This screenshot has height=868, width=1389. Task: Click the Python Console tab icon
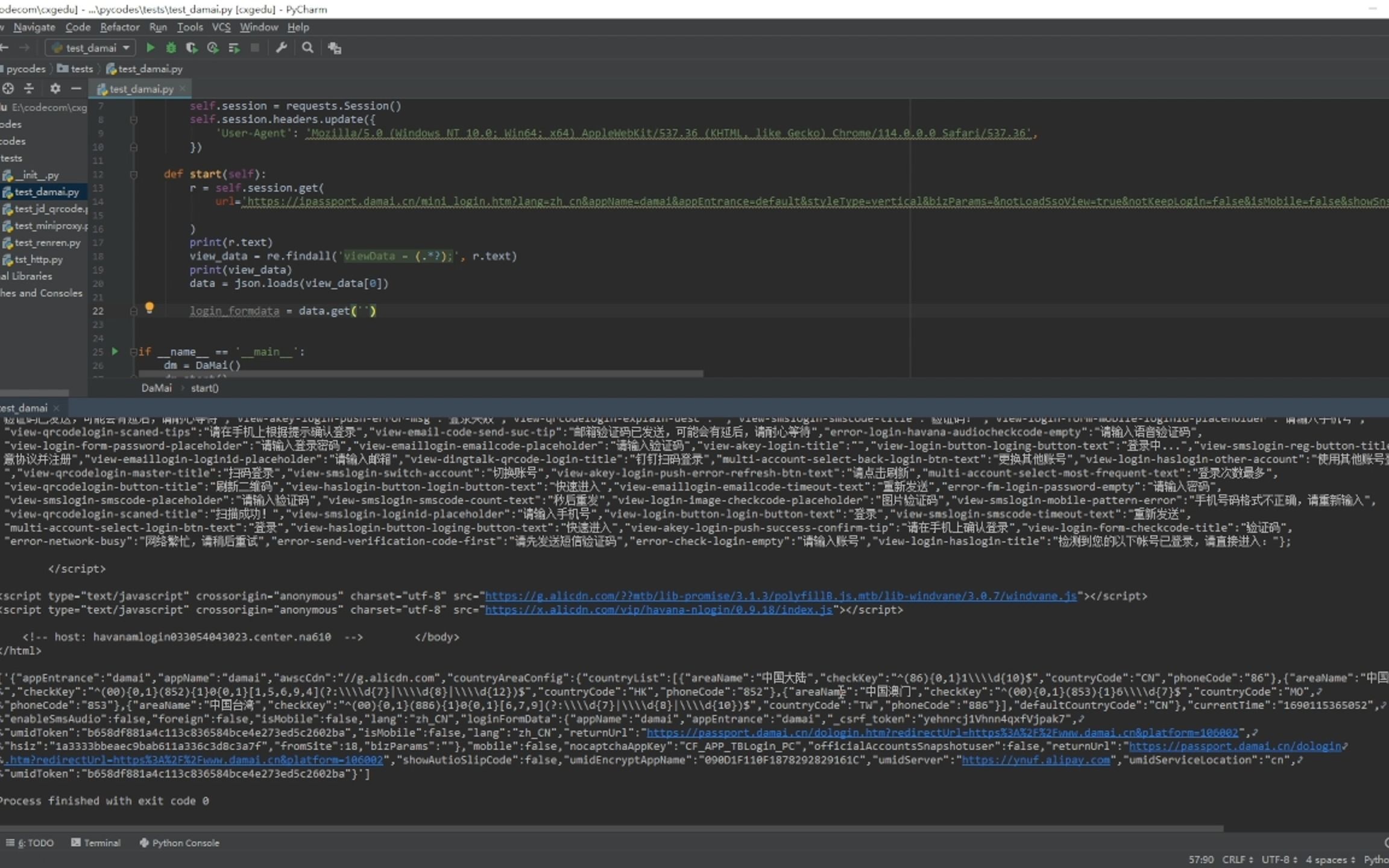[143, 843]
